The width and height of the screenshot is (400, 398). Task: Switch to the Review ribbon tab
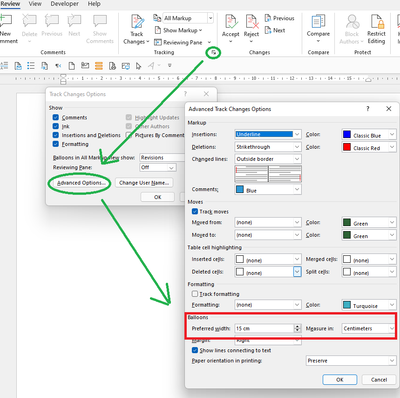pyautogui.click(x=10, y=4)
